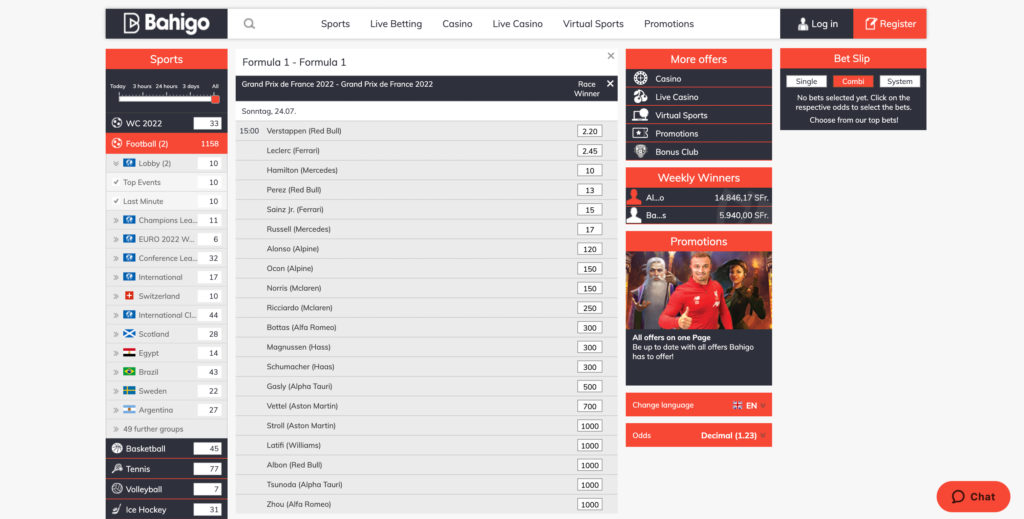Click Zhou (Alfa Romeo) odds 1000
Screen dimensions: 1024x519
[x=589, y=505]
